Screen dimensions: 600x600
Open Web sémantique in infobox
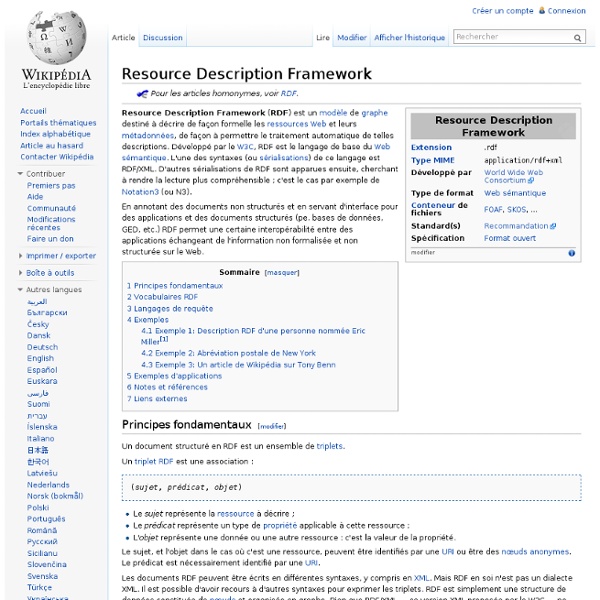(x=515, y=193)
